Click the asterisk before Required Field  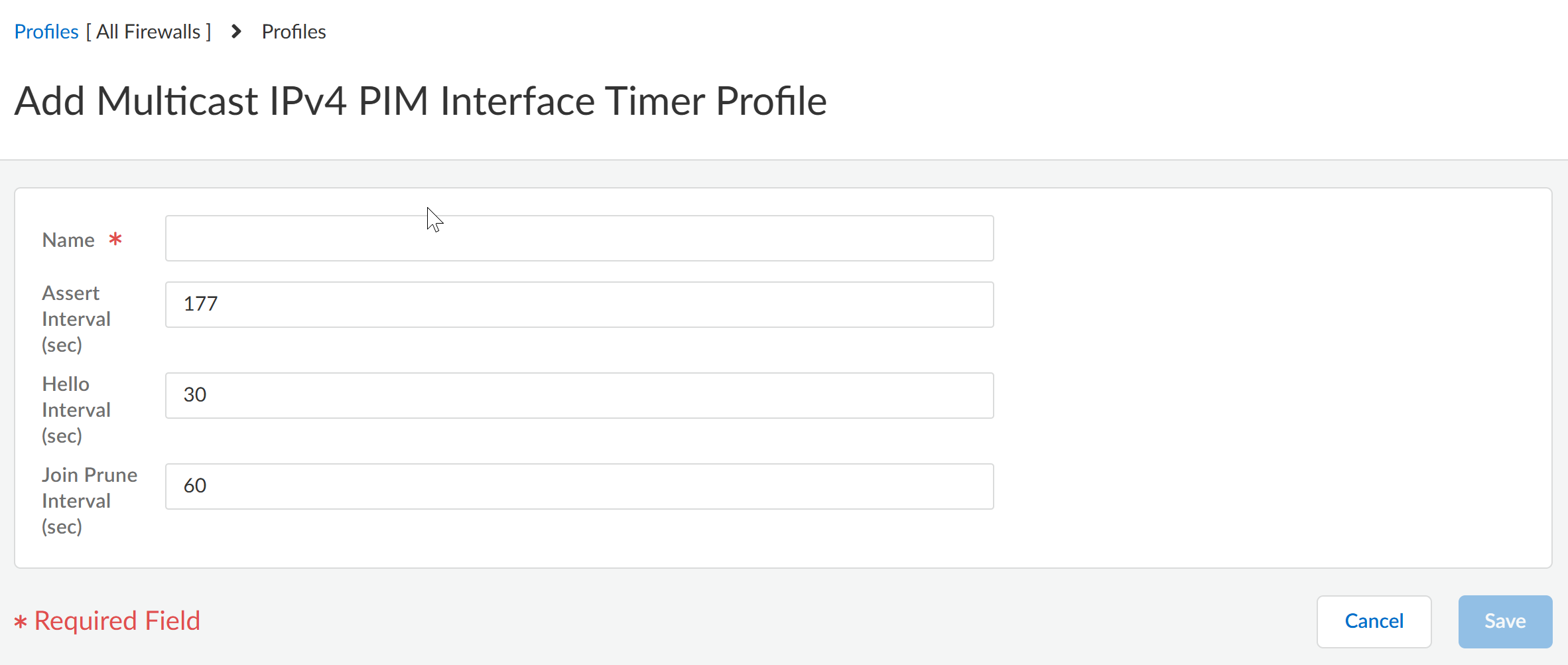click(21, 623)
